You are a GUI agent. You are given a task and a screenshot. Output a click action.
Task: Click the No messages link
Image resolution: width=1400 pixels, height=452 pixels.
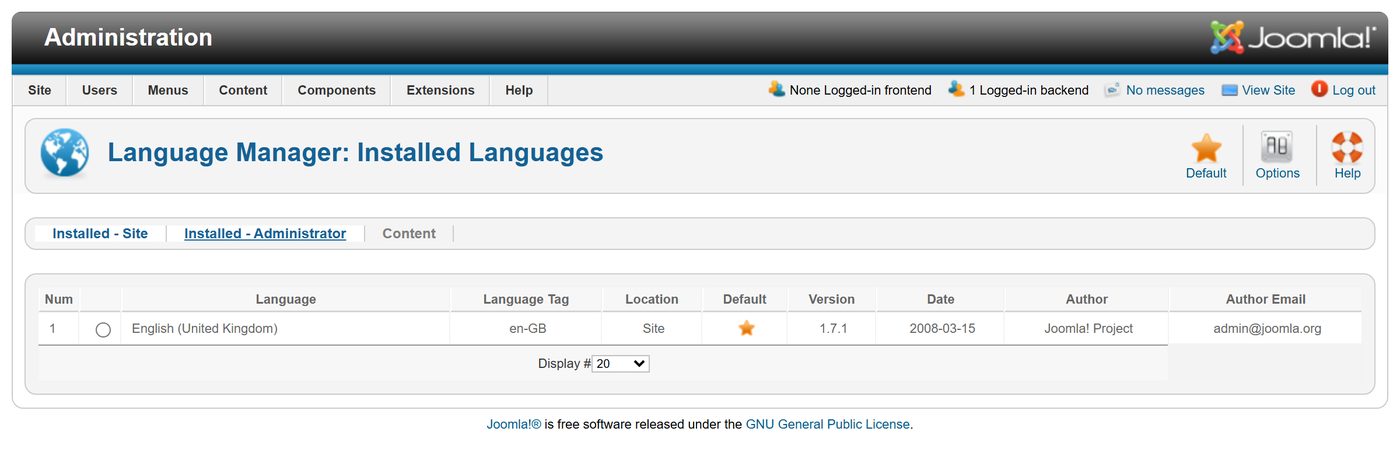(x=1165, y=90)
